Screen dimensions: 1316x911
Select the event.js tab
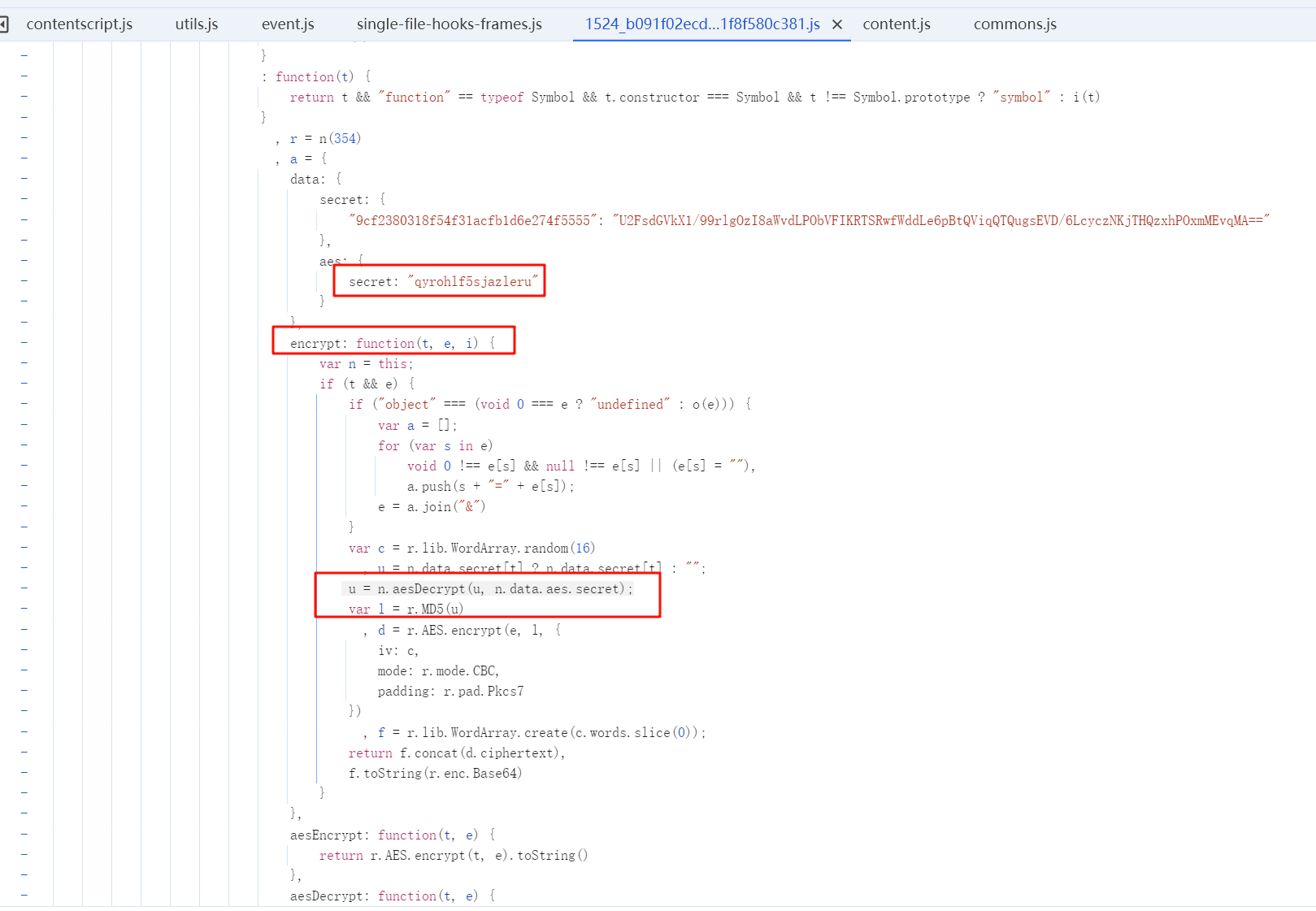[288, 24]
